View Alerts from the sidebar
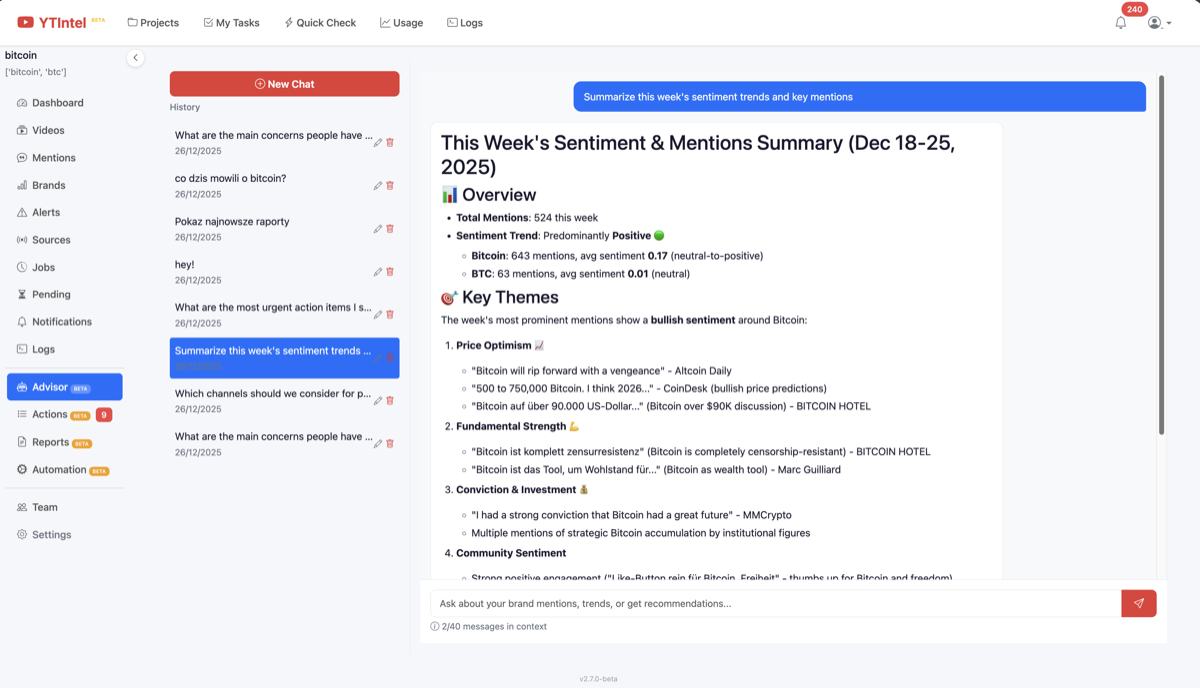Viewport: 1200px width, 688px height. [44, 212]
